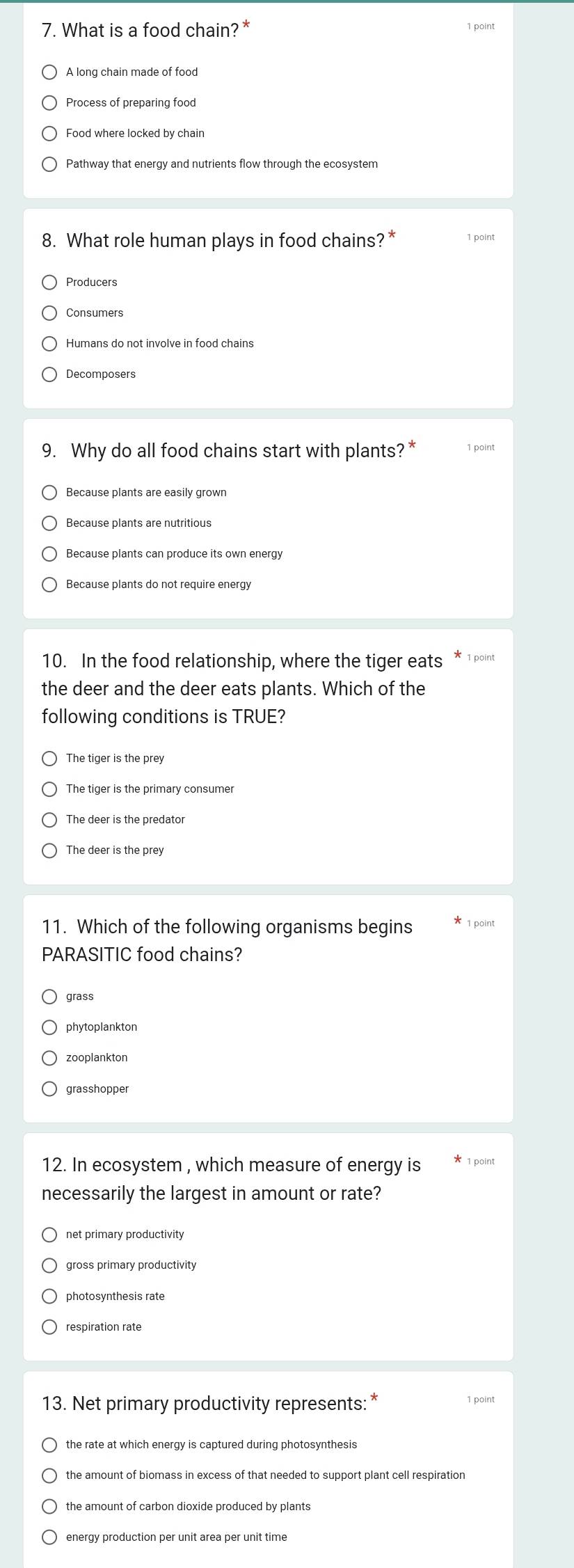The width and height of the screenshot is (574, 1568).
Task: Select 'energy production per unit area per unit time'
Action: 49,1536
